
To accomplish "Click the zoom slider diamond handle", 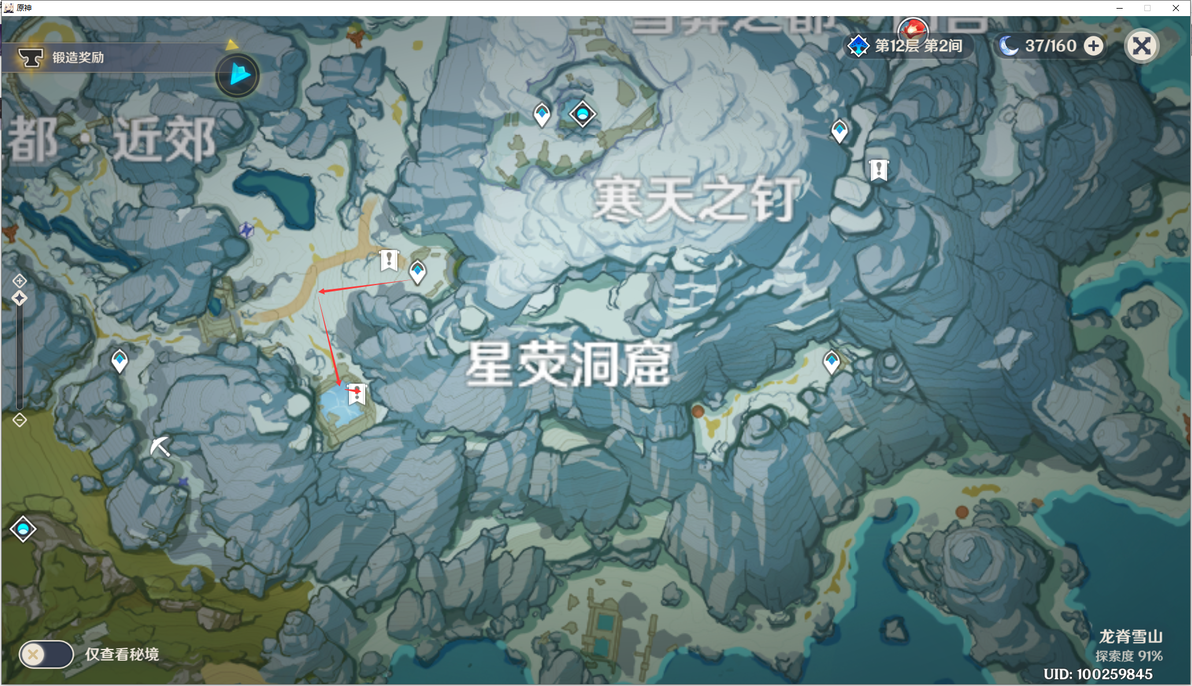I will click(x=20, y=298).
